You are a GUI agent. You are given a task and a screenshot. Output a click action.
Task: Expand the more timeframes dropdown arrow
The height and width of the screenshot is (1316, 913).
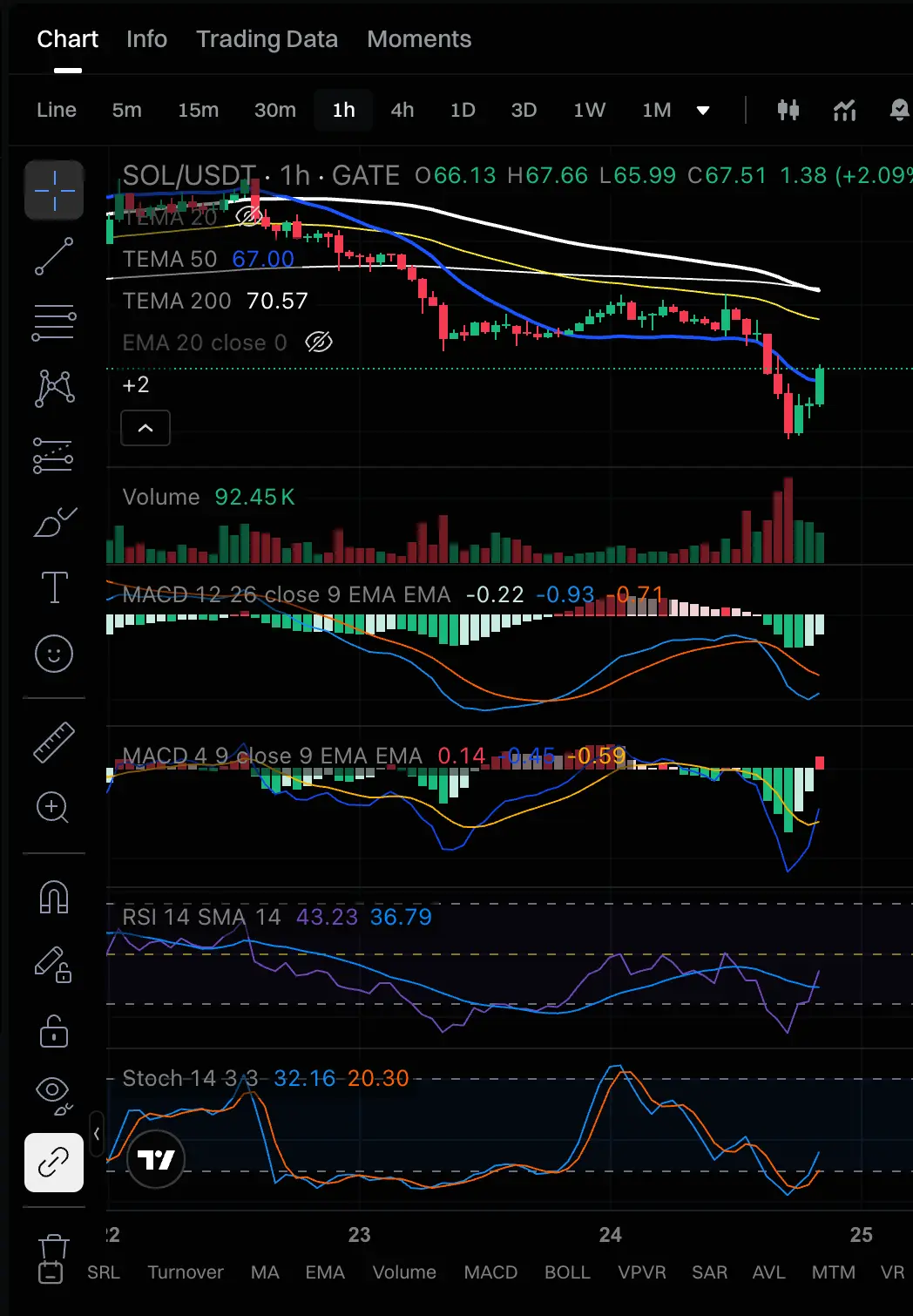[703, 110]
